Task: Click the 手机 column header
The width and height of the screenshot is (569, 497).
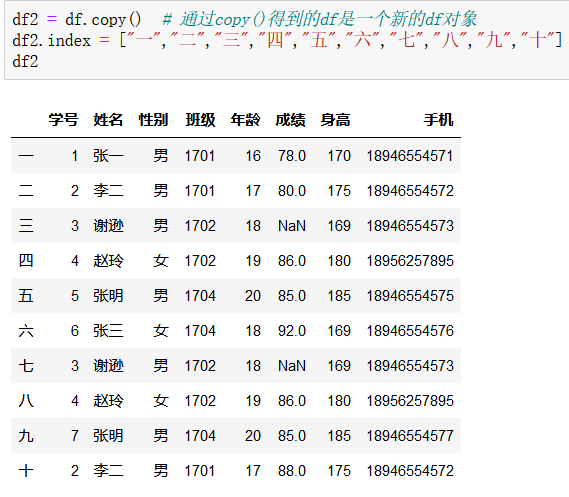Action: click(438, 120)
